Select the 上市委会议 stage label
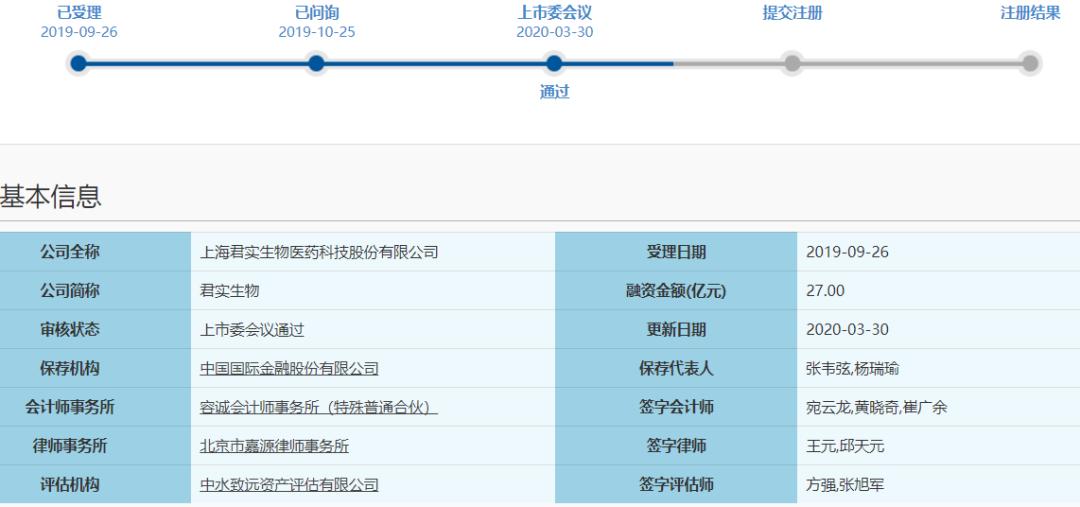The image size is (1080, 507). [x=554, y=12]
